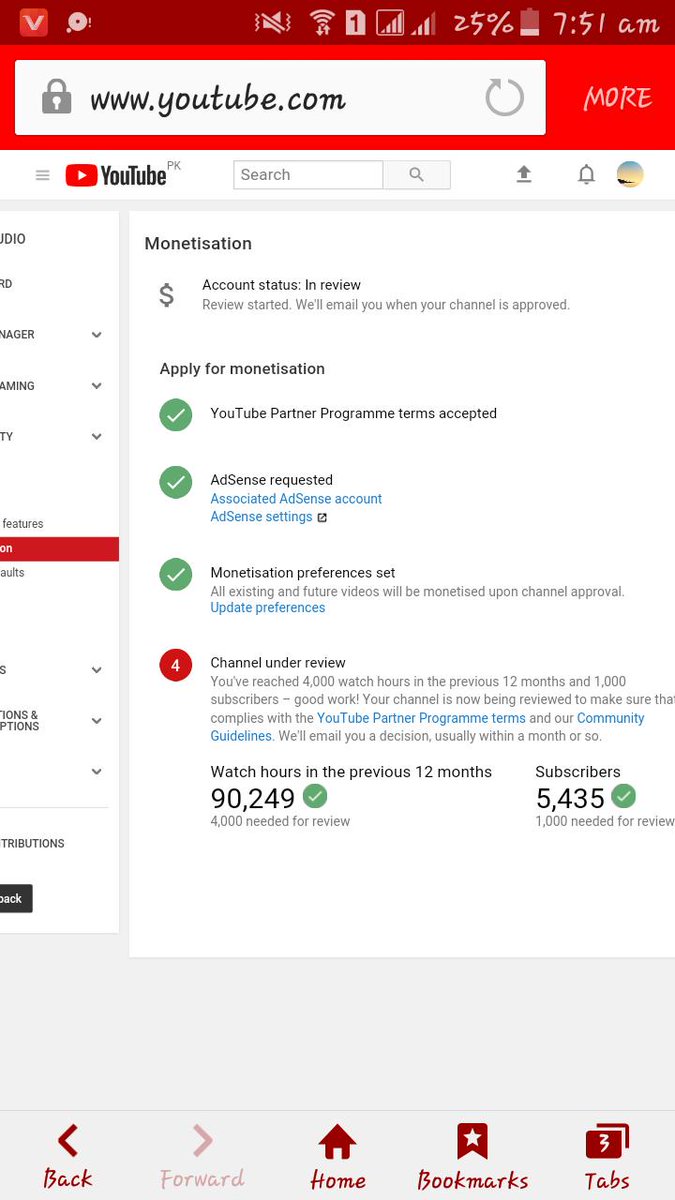Open the account avatar menu
Viewport: 675px width, 1200px height.
coord(630,174)
